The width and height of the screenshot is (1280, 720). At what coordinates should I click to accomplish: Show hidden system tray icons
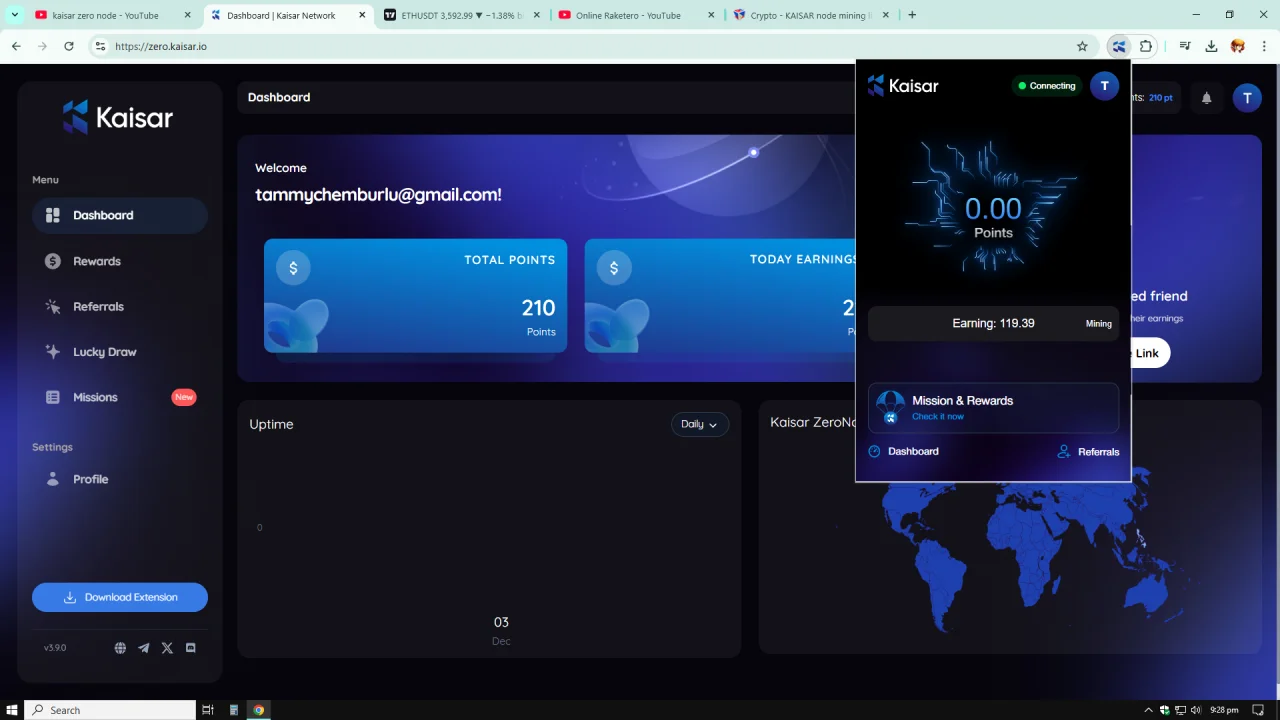pos(1148,710)
